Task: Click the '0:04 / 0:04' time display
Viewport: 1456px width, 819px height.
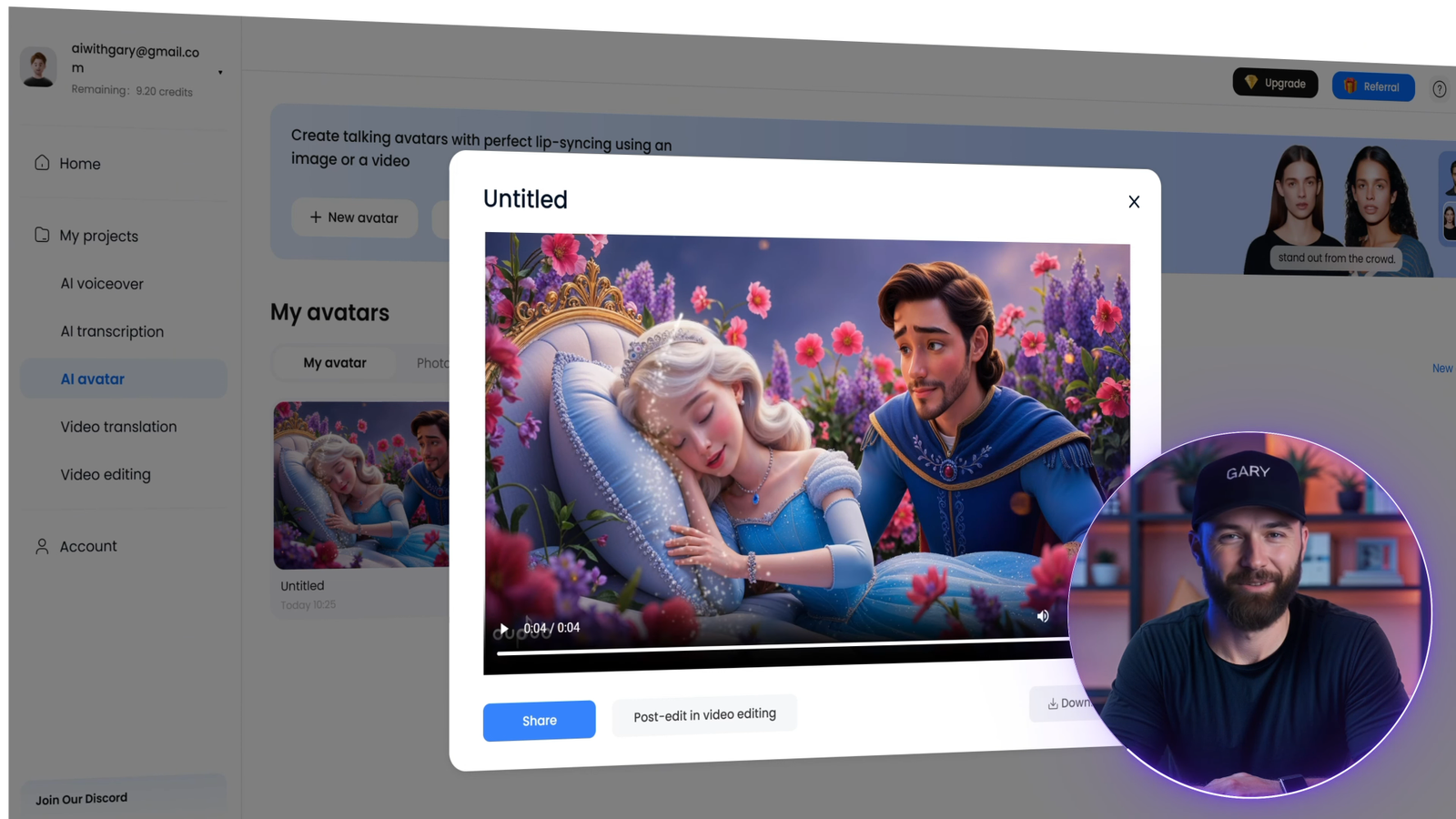Action: point(551,628)
